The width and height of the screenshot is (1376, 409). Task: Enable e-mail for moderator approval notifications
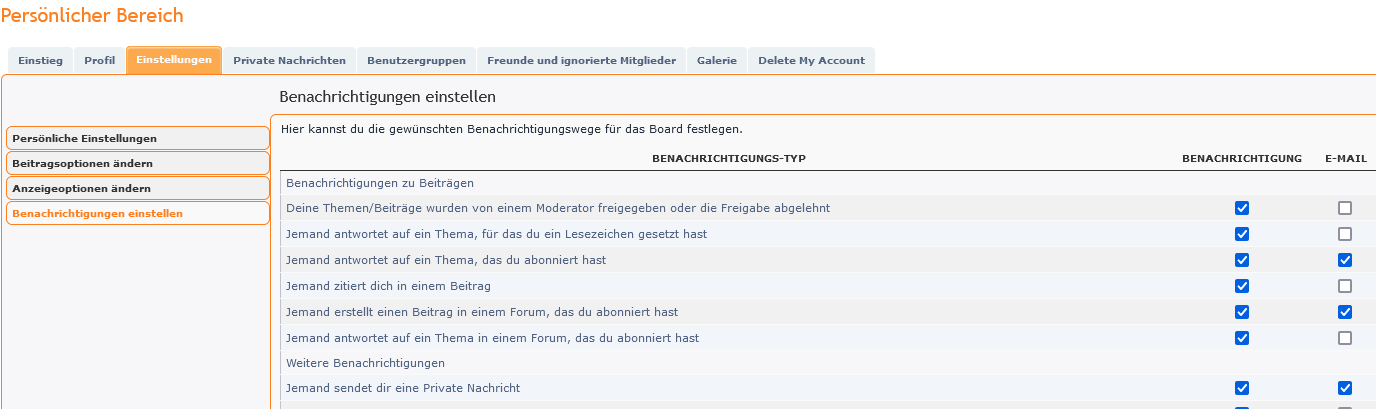[x=1345, y=208]
